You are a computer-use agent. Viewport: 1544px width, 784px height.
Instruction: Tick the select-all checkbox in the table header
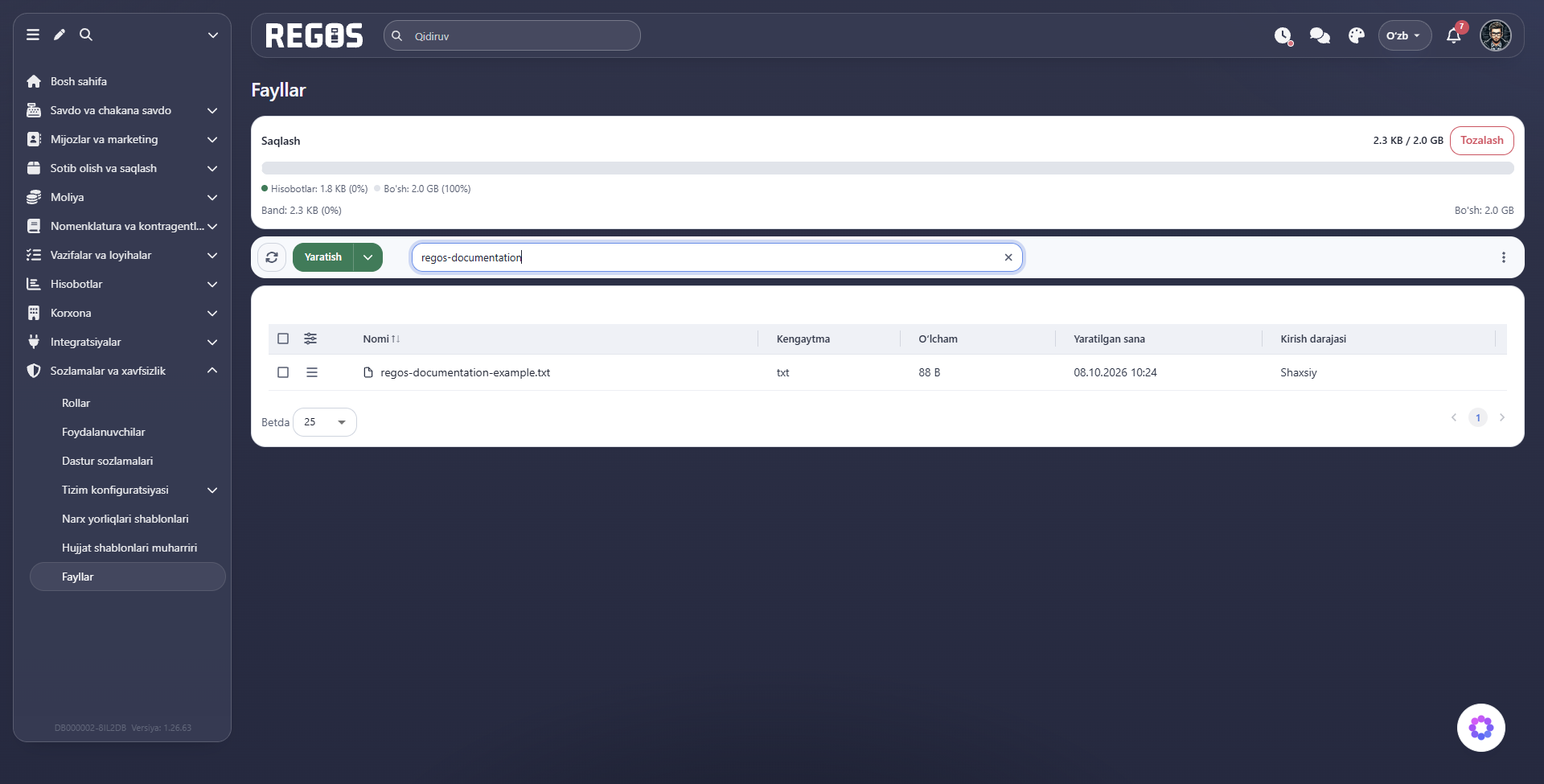283,339
